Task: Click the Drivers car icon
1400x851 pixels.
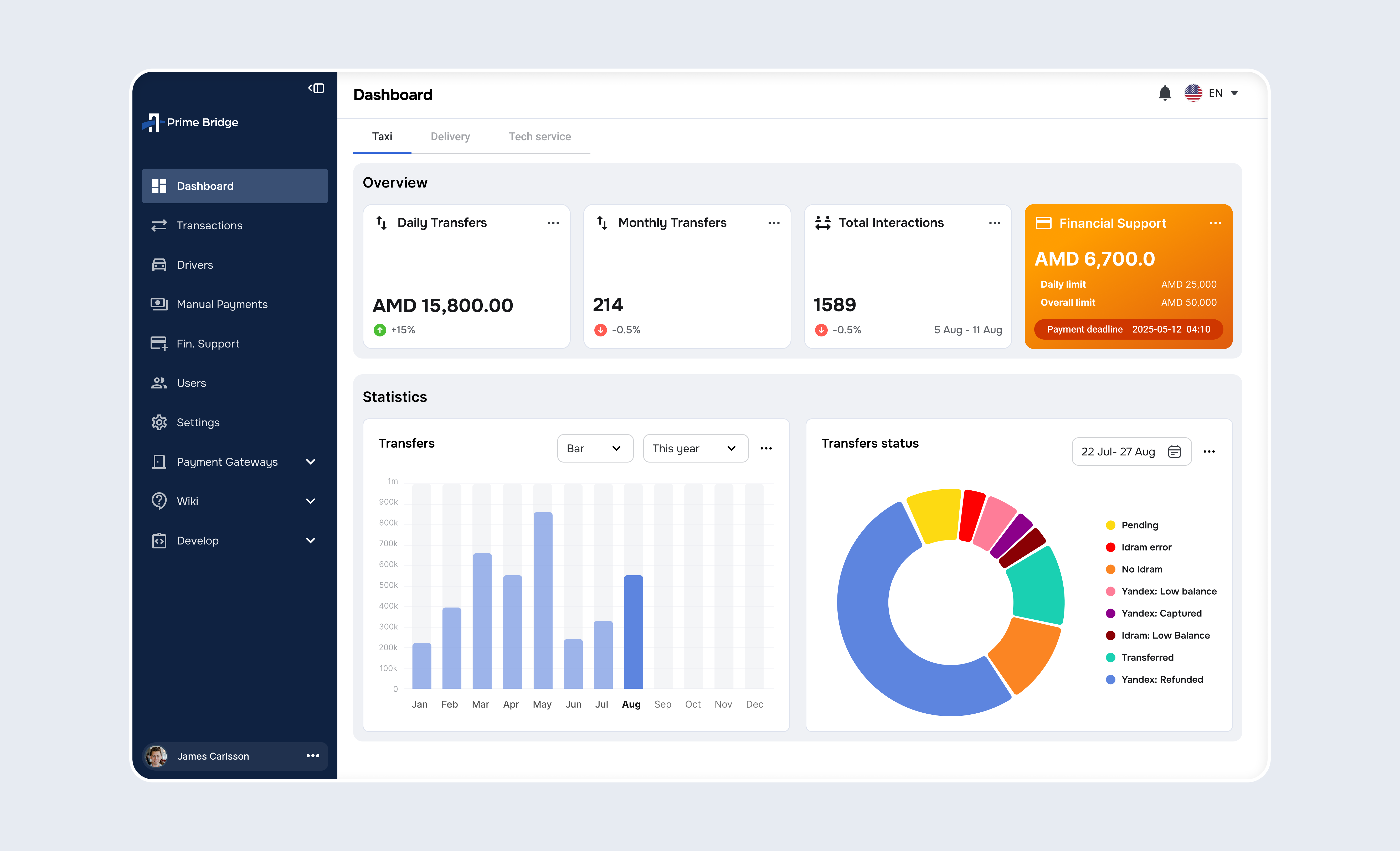Action: pos(159,265)
